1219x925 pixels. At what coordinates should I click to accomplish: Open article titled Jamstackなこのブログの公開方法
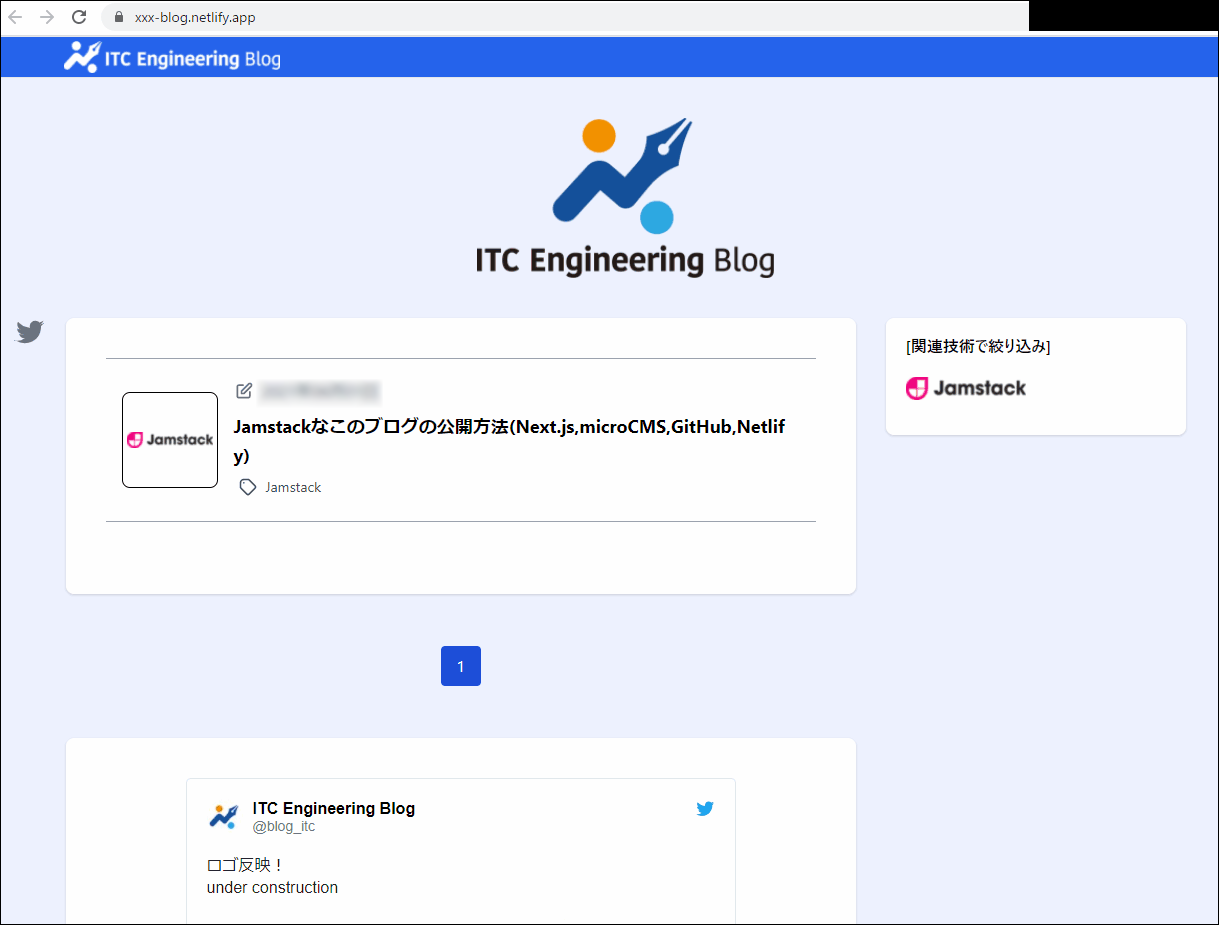point(509,441)
